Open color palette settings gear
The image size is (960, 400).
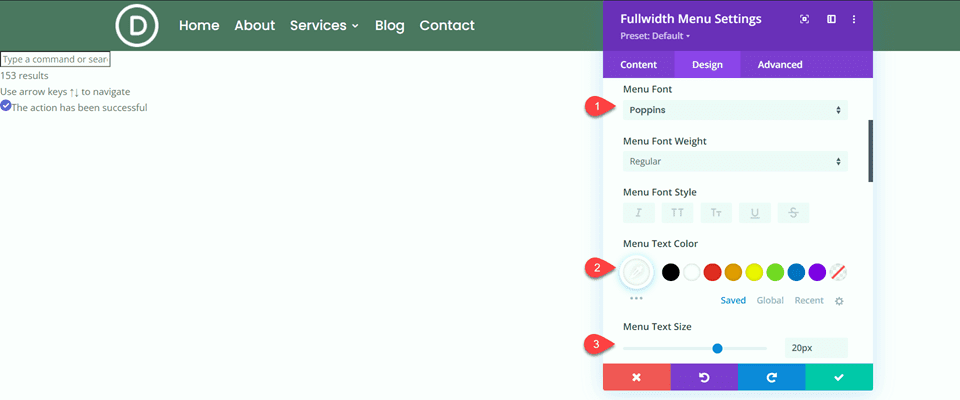(x=839, y=301)
